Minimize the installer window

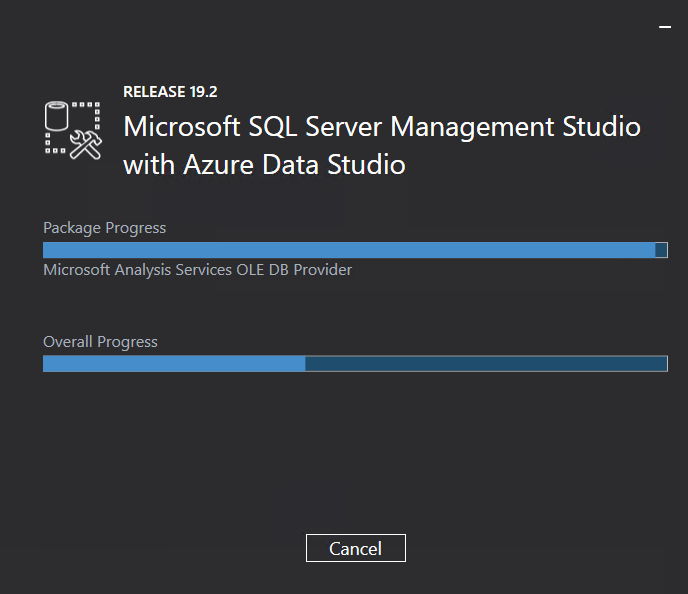[x=665, y=27]
